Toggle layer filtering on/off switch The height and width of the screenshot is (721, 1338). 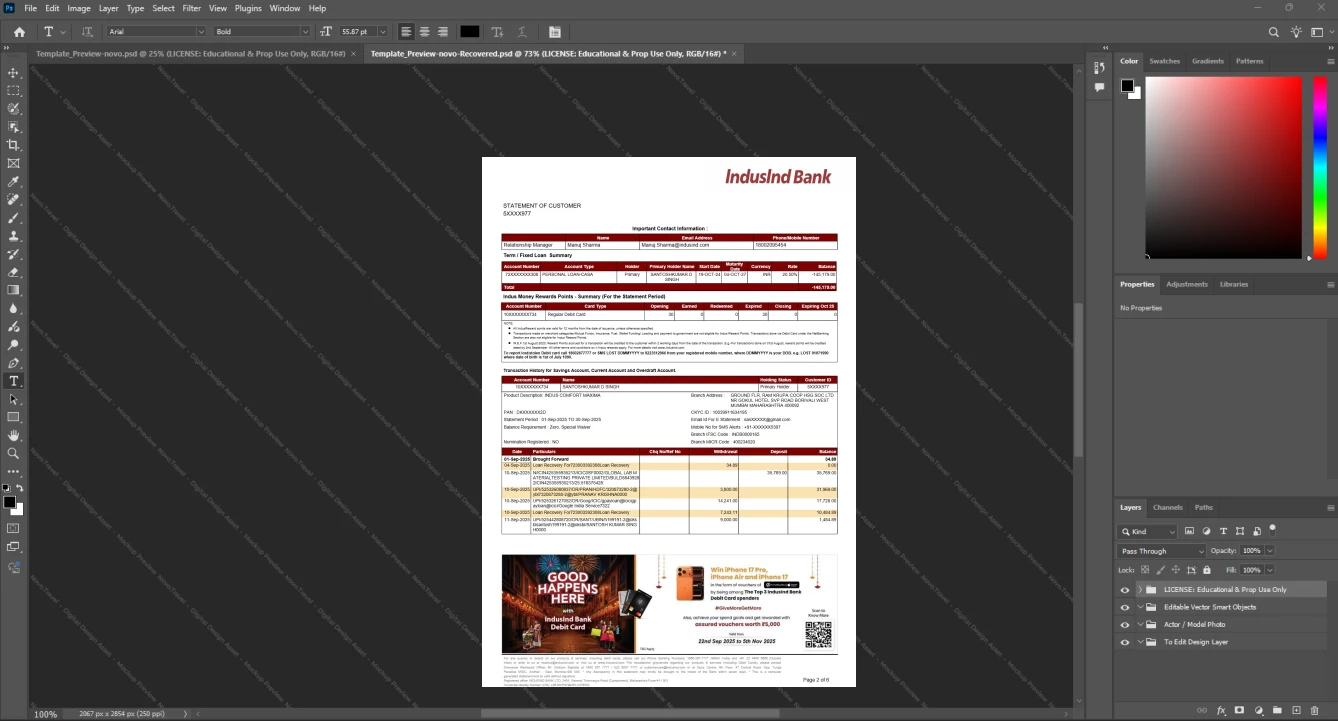coord(1272,528)
